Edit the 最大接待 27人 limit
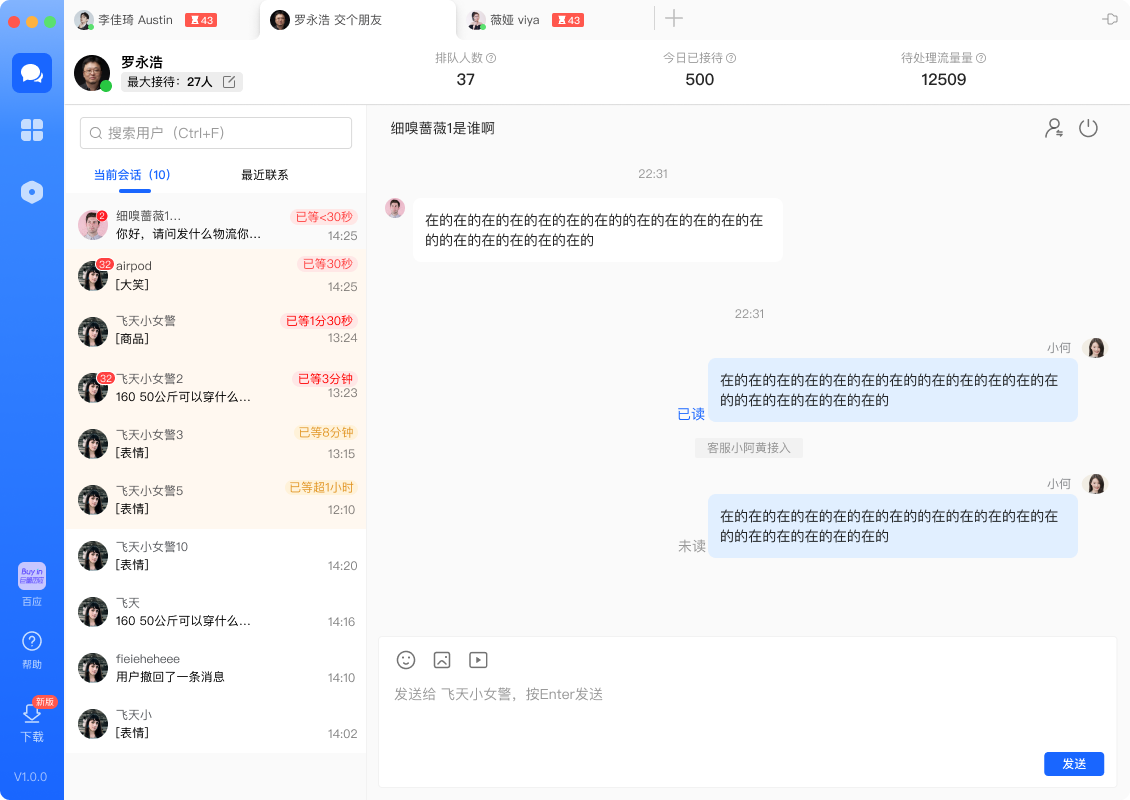This screenshot has width=1130, height=800. [x=229, y=82]
